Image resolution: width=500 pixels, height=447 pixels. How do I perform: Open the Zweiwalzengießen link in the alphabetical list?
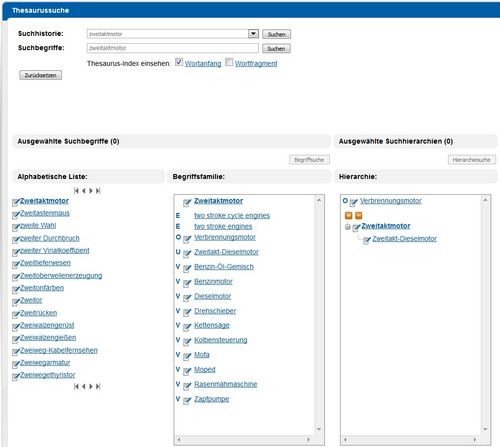pyautogui.click(x=48, y=338)
